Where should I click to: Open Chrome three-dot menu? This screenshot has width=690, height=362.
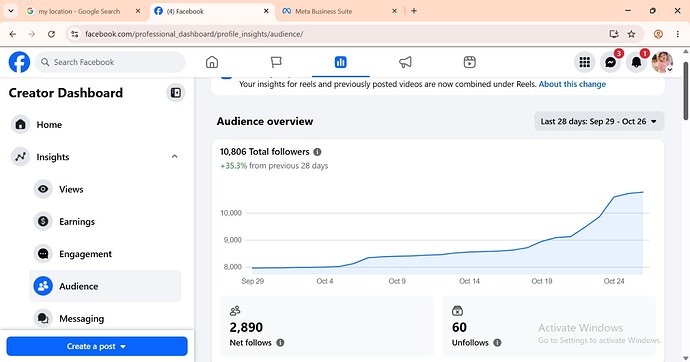pyautogui.click(x=678, y=34)
